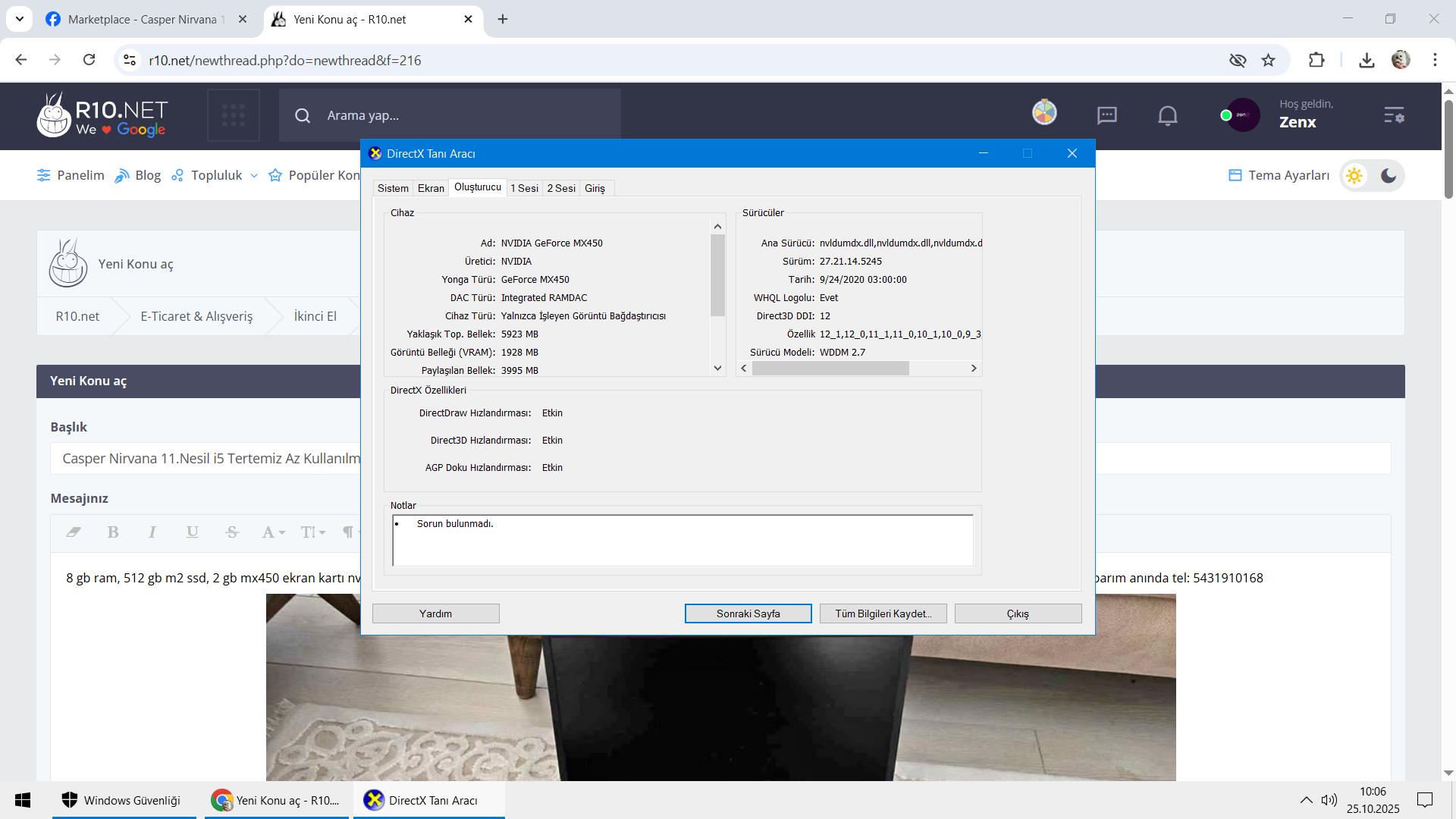Click the Yardım button in DirectX
The height and width of the screenshot is (819, 1456).
436,613
